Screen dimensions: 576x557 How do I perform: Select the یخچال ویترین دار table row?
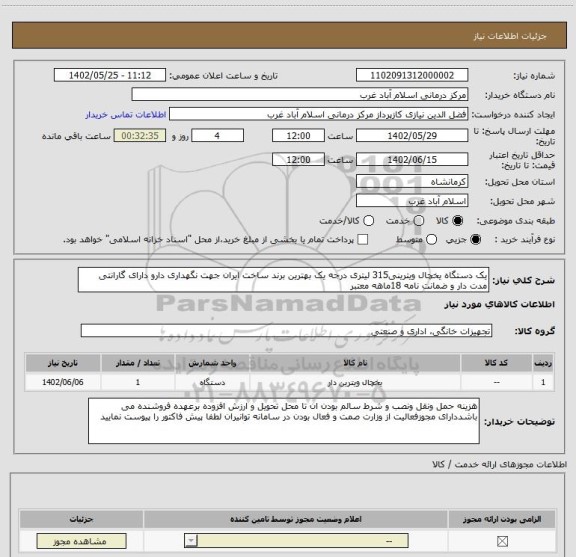click(x=289, y=382)
